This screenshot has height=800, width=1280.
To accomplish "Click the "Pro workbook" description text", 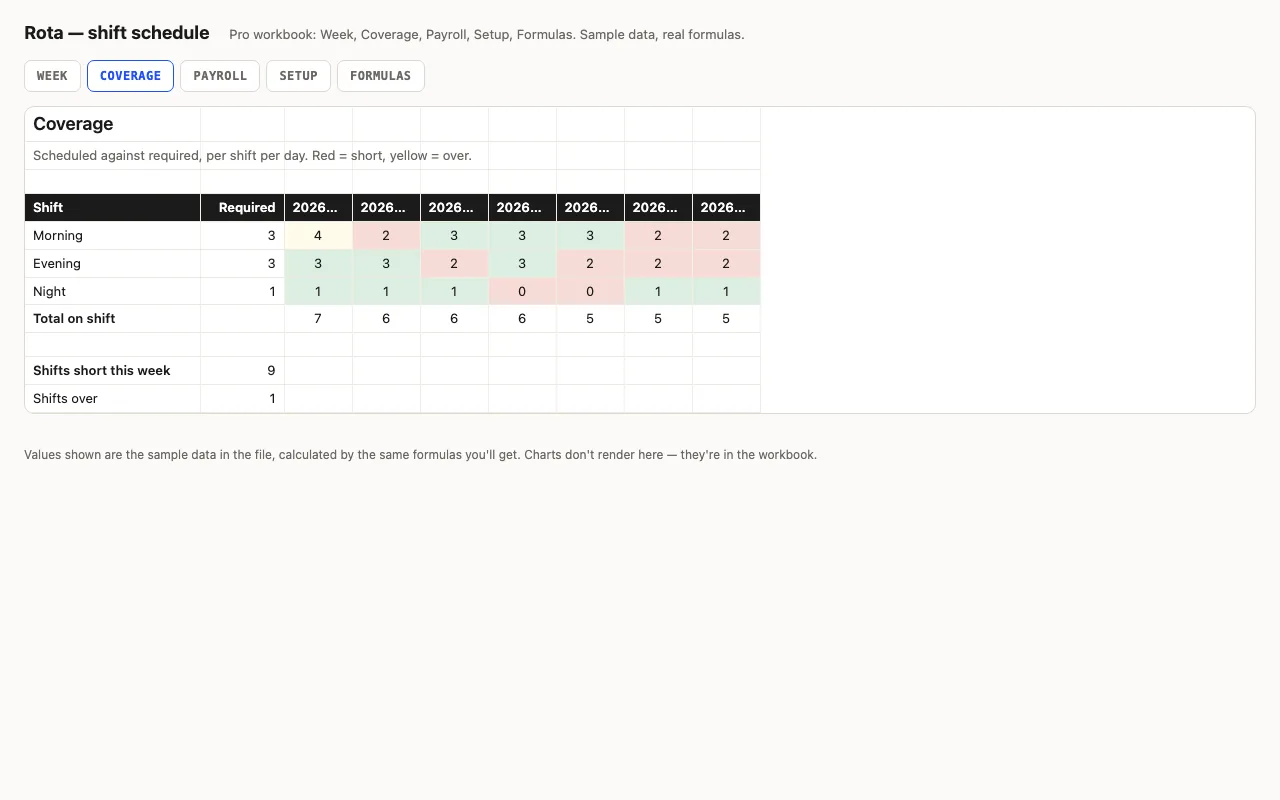I will pos(486,35).
